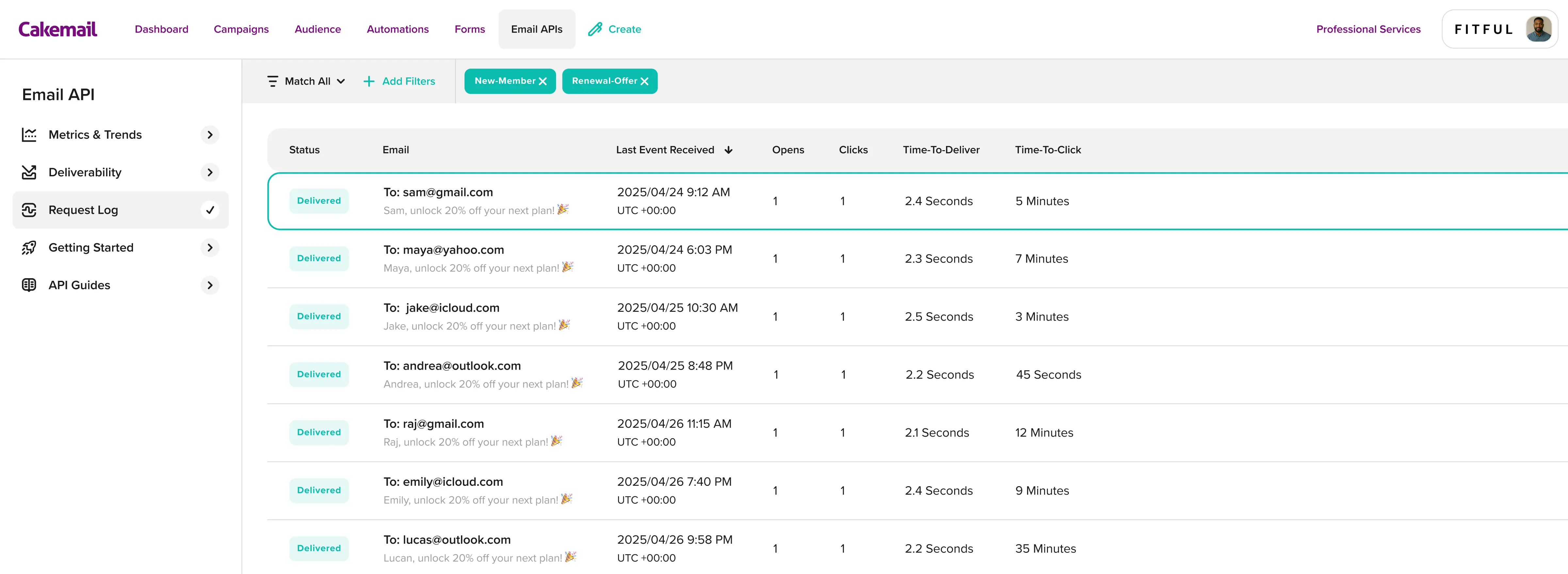Go to the Automations tab

pyautogui.click(x=398, y=29)
